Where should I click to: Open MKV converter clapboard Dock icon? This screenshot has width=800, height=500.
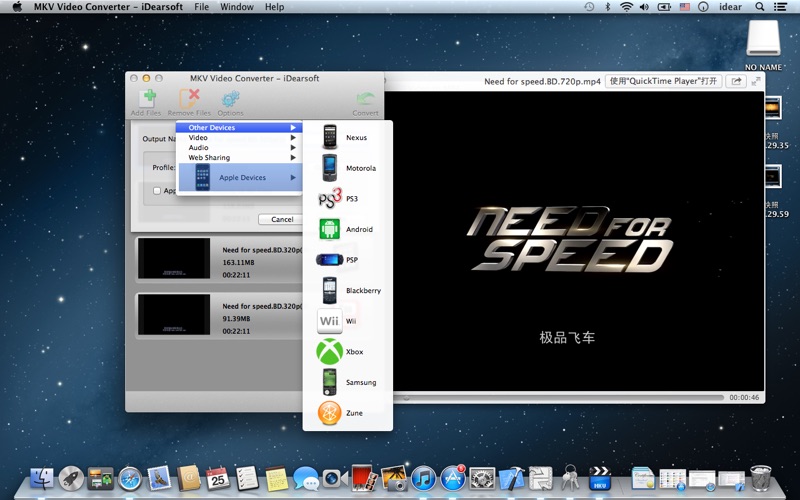pyautogui.click(x=600, y=479)
